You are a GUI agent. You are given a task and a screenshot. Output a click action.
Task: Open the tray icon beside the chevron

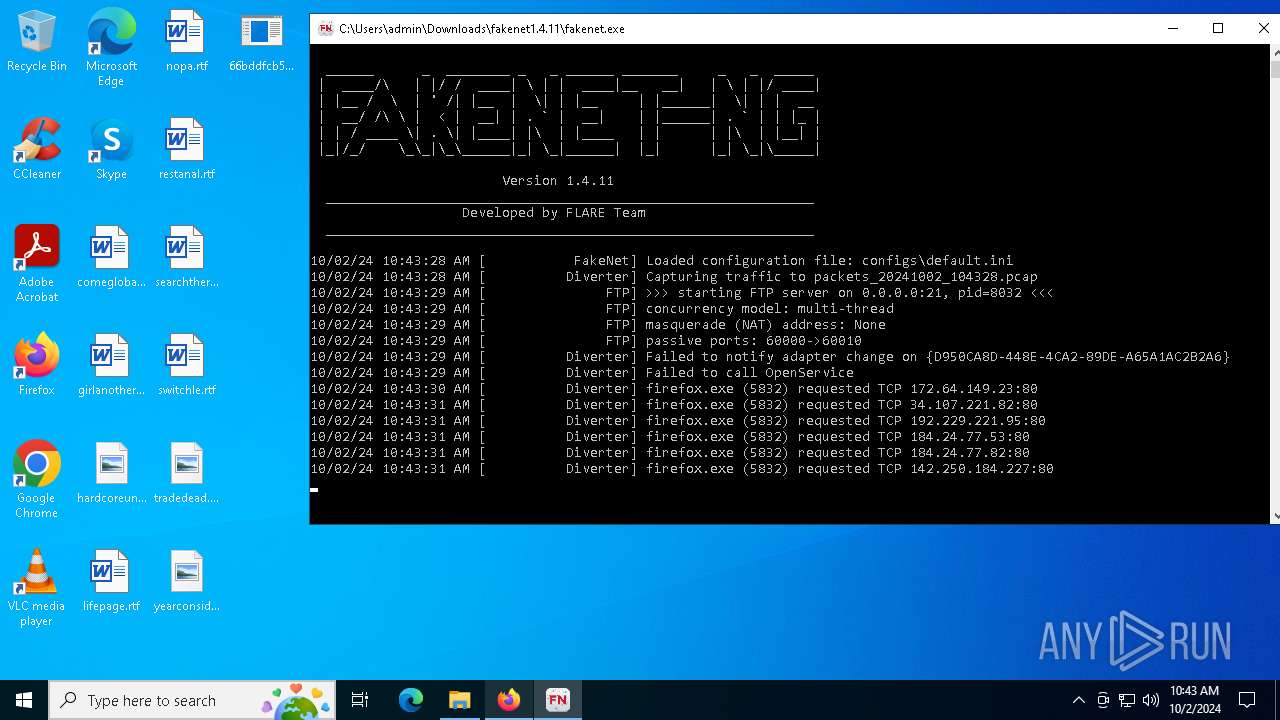click(x=1103, y=700)
